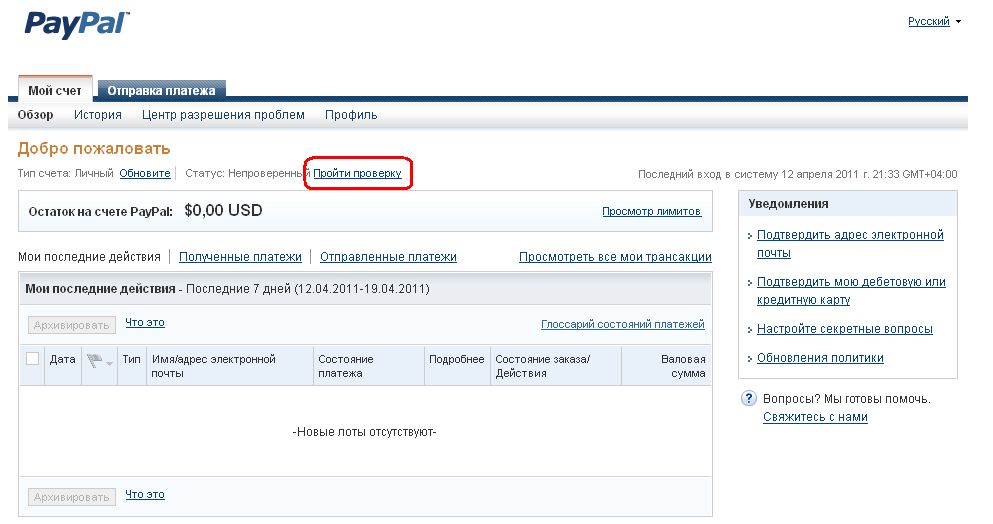Show Отправленные платежи
Image resolution: width=993 pixels, height=524 pixels.
(x=388, y=257)
